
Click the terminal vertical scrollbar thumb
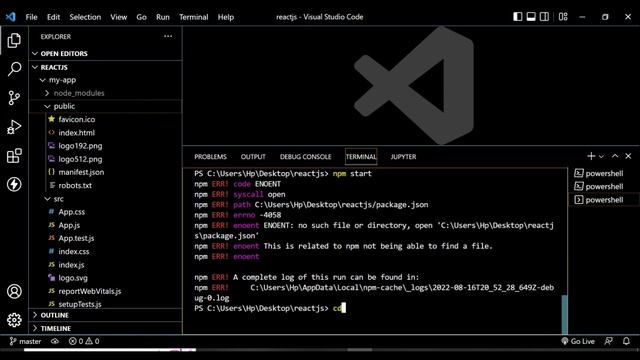coord(564,314)
